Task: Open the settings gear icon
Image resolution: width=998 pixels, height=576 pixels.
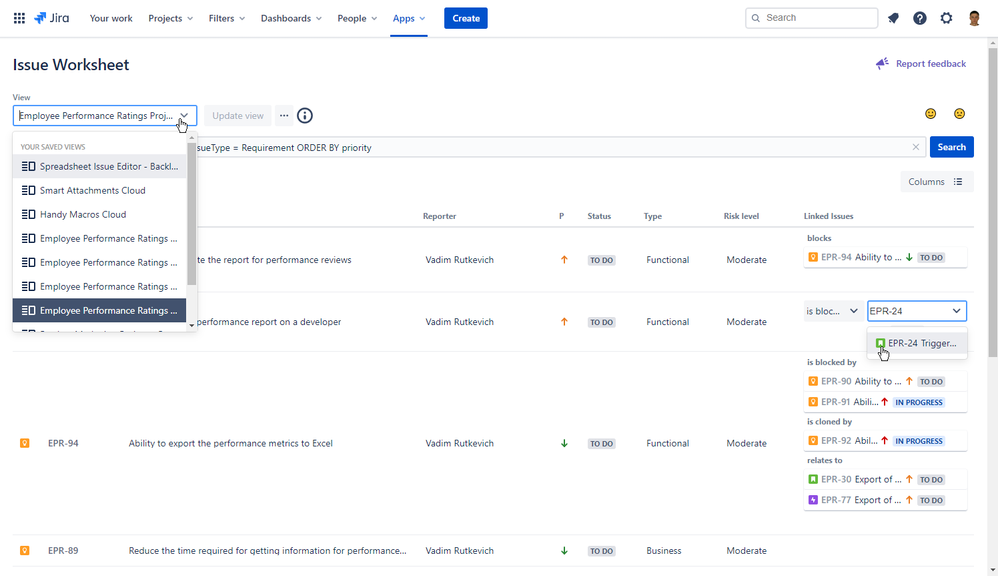Action: coord(946,18)
